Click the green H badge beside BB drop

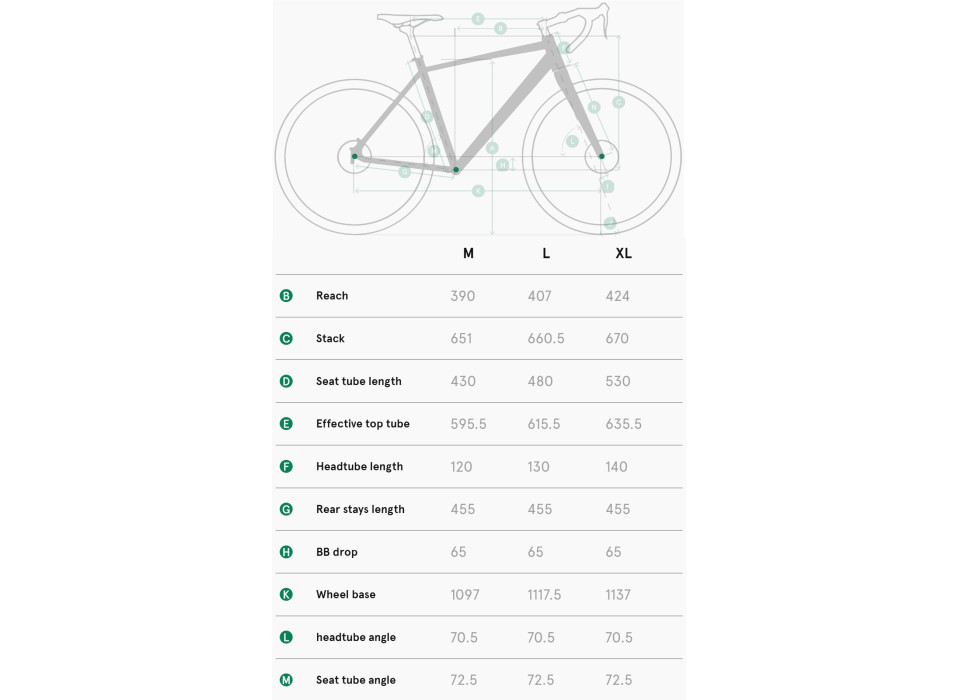286,552
